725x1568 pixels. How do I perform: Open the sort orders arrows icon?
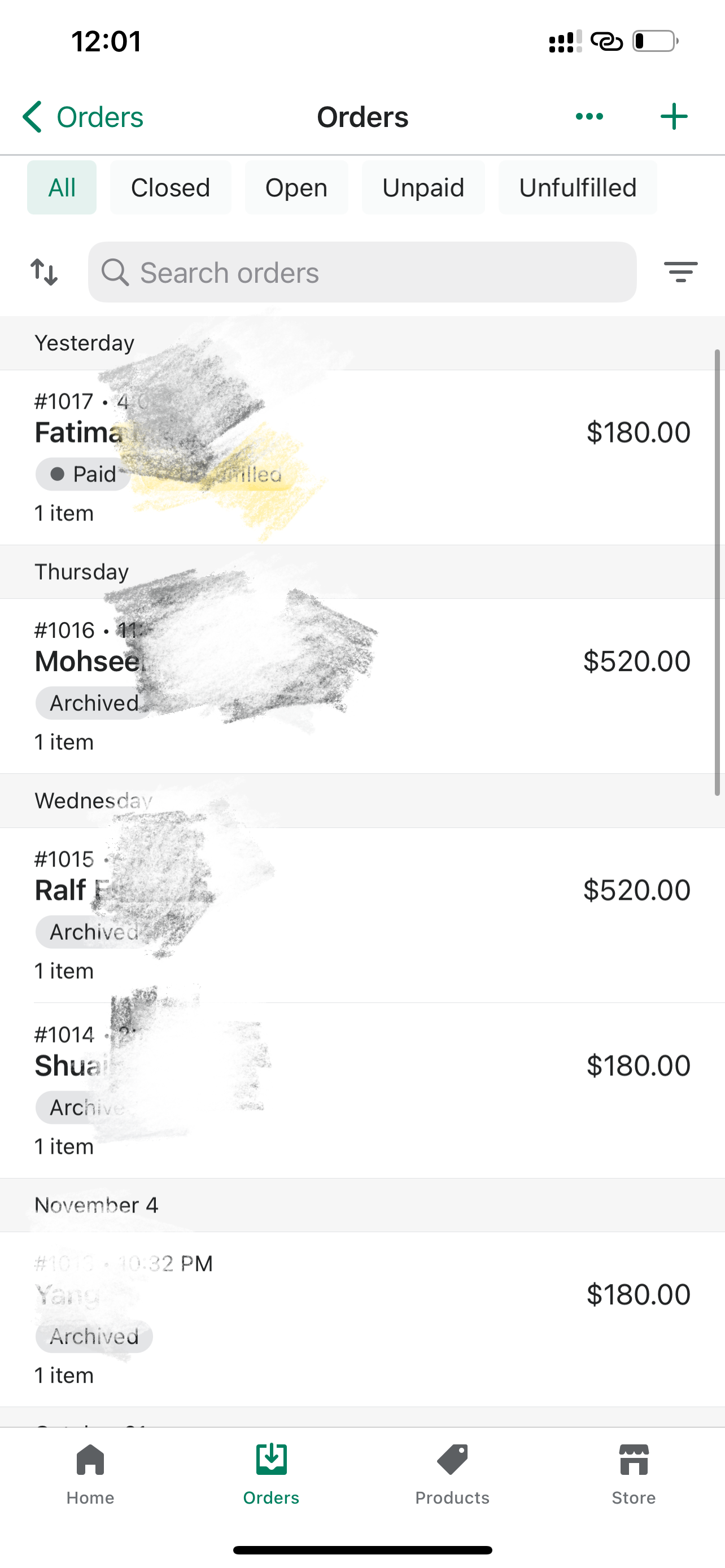point(45,272)
